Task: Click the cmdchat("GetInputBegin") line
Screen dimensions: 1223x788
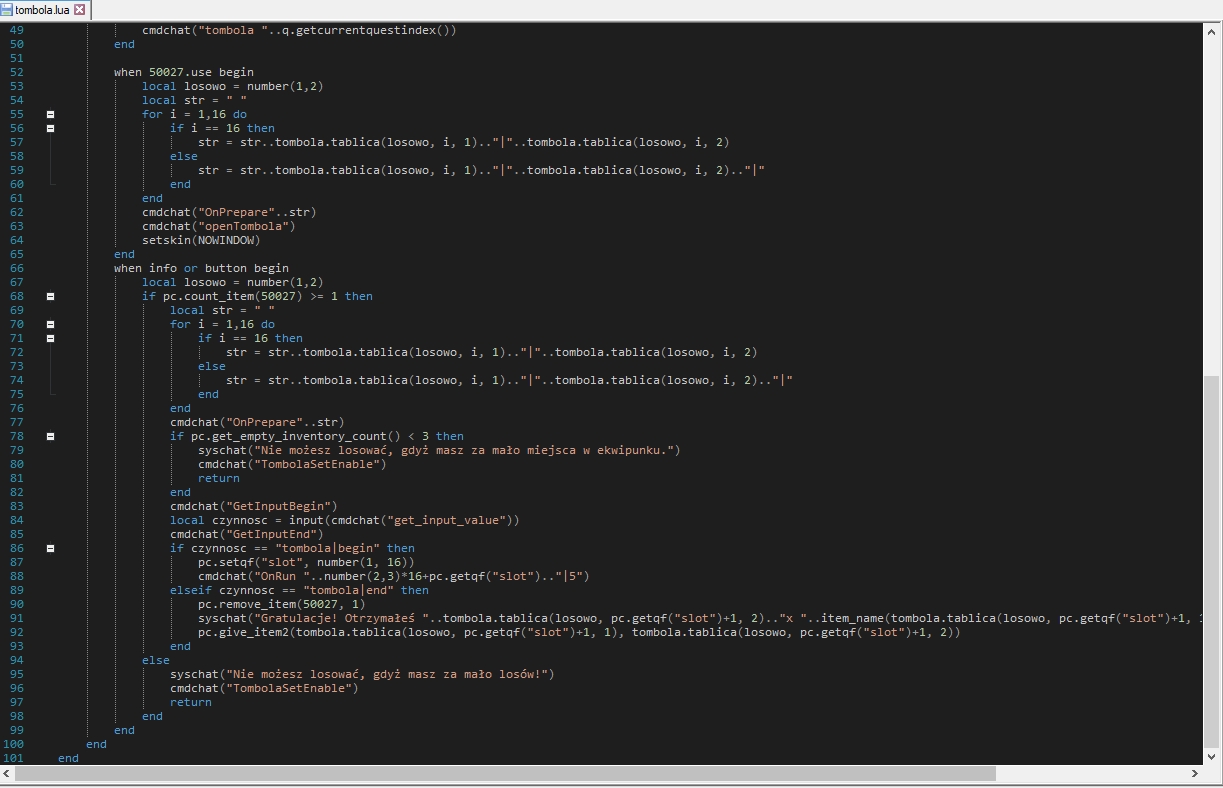Action: pyautogui.click(x=254, y=506)
